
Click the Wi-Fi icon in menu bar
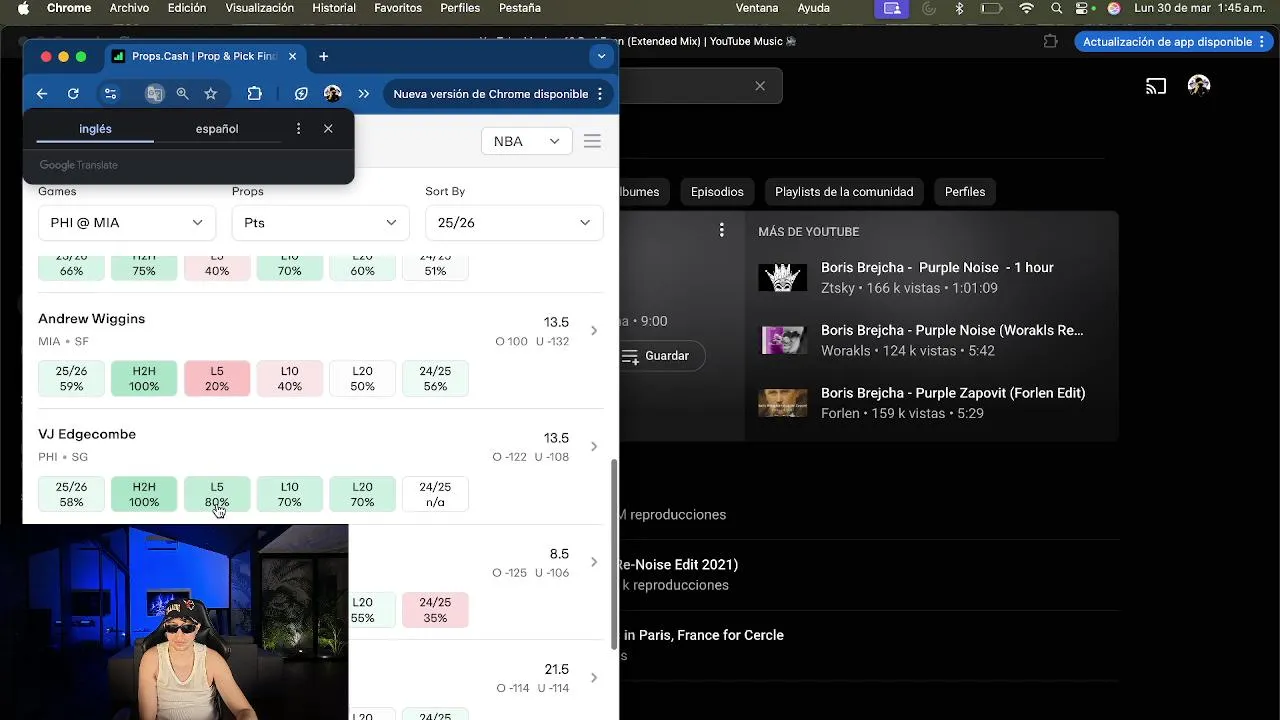pyautogui.click(x=1026, y=8)
